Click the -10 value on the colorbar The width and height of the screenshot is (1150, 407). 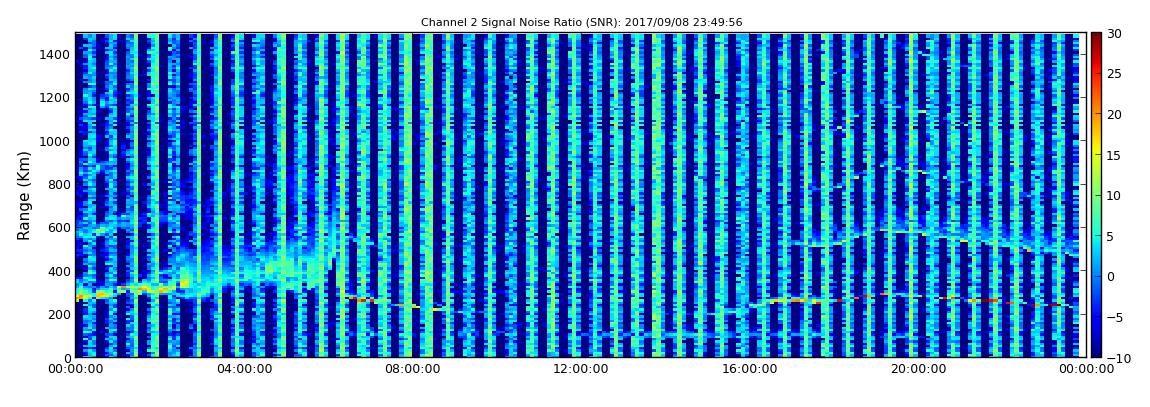tap(1118, 357)
